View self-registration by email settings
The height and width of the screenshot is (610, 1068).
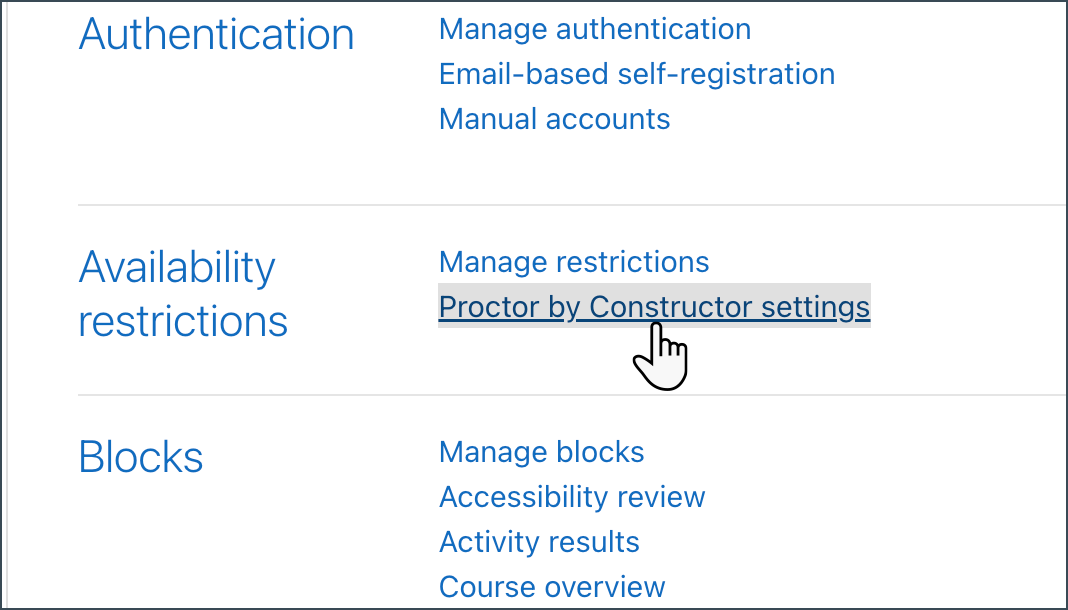click(636, 74)
